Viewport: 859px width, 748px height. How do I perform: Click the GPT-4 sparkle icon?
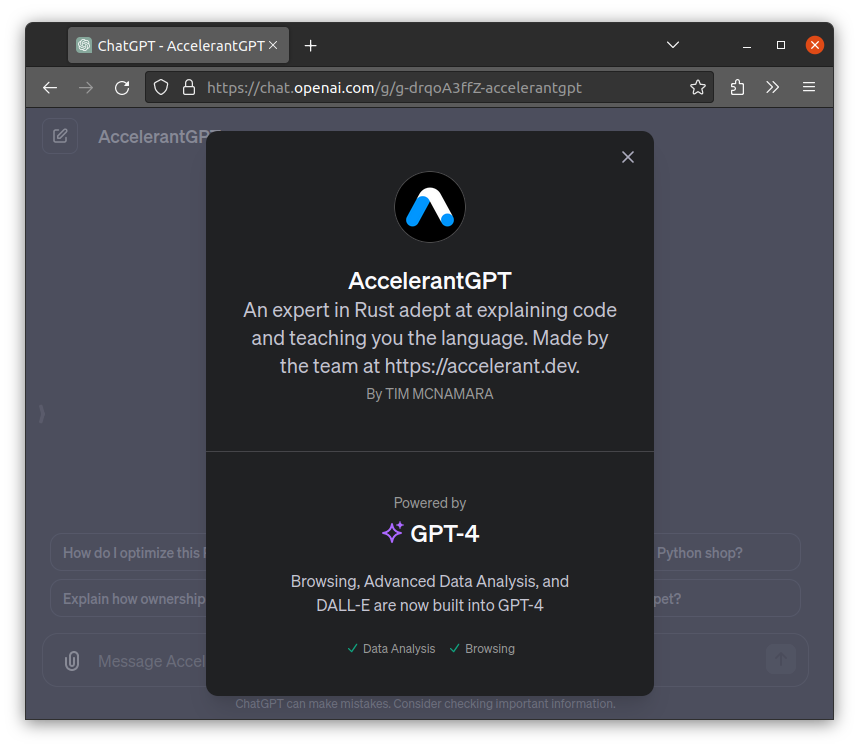pos(392,533)
